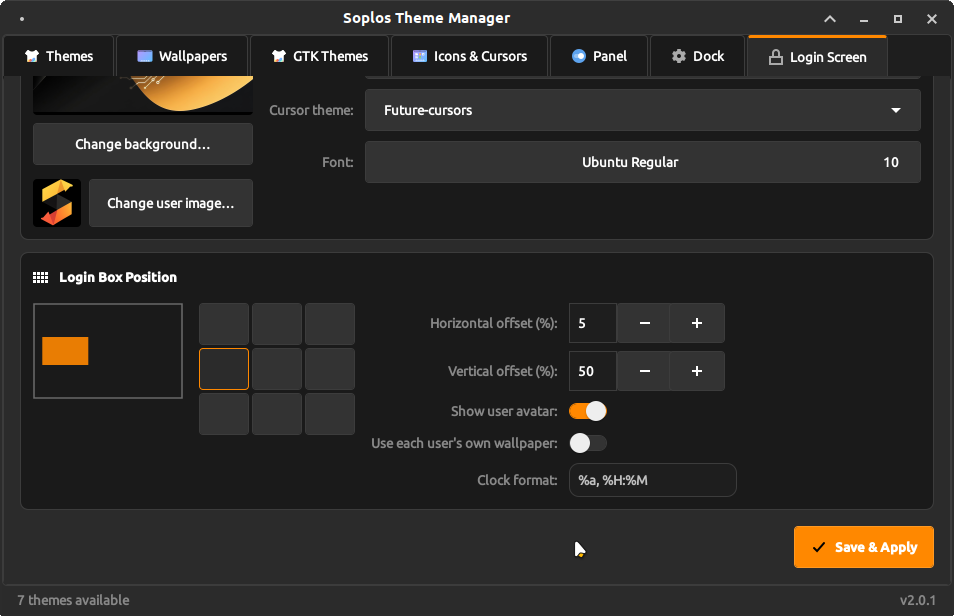This screenshot has height=616, width=954.
Task: Click the v2.0.1 version label
Action: (917, 600)
